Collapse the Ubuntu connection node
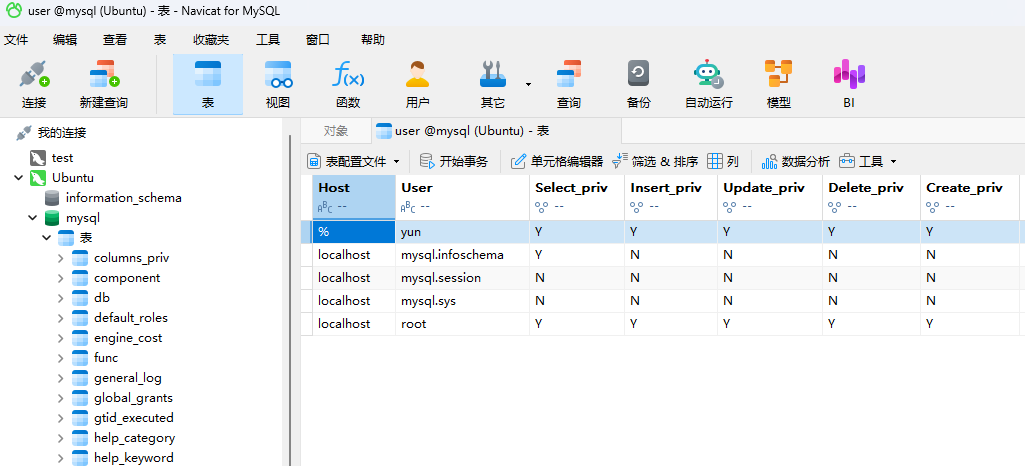The image size is (1025, 466). (x=19, y=178)
